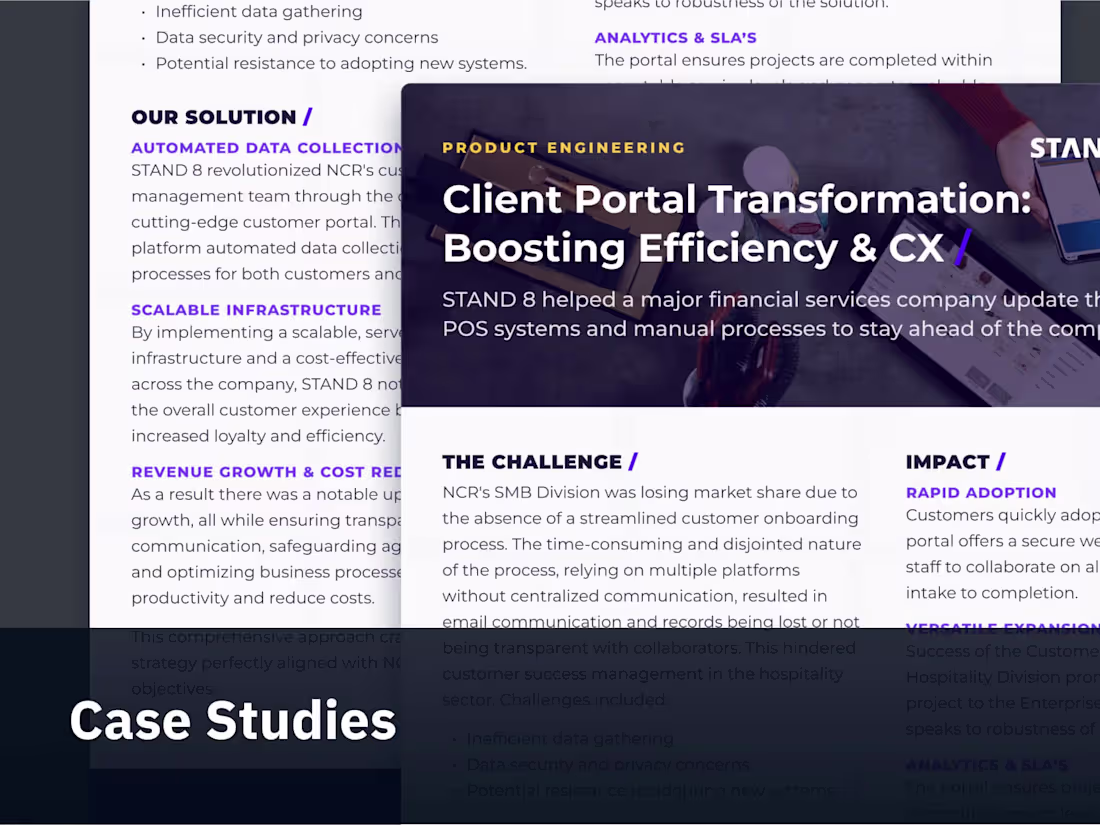Click the slash icon beside "OUR SOLUTION"
Viewport: 1100px width, 825px height.
(307, 116)
